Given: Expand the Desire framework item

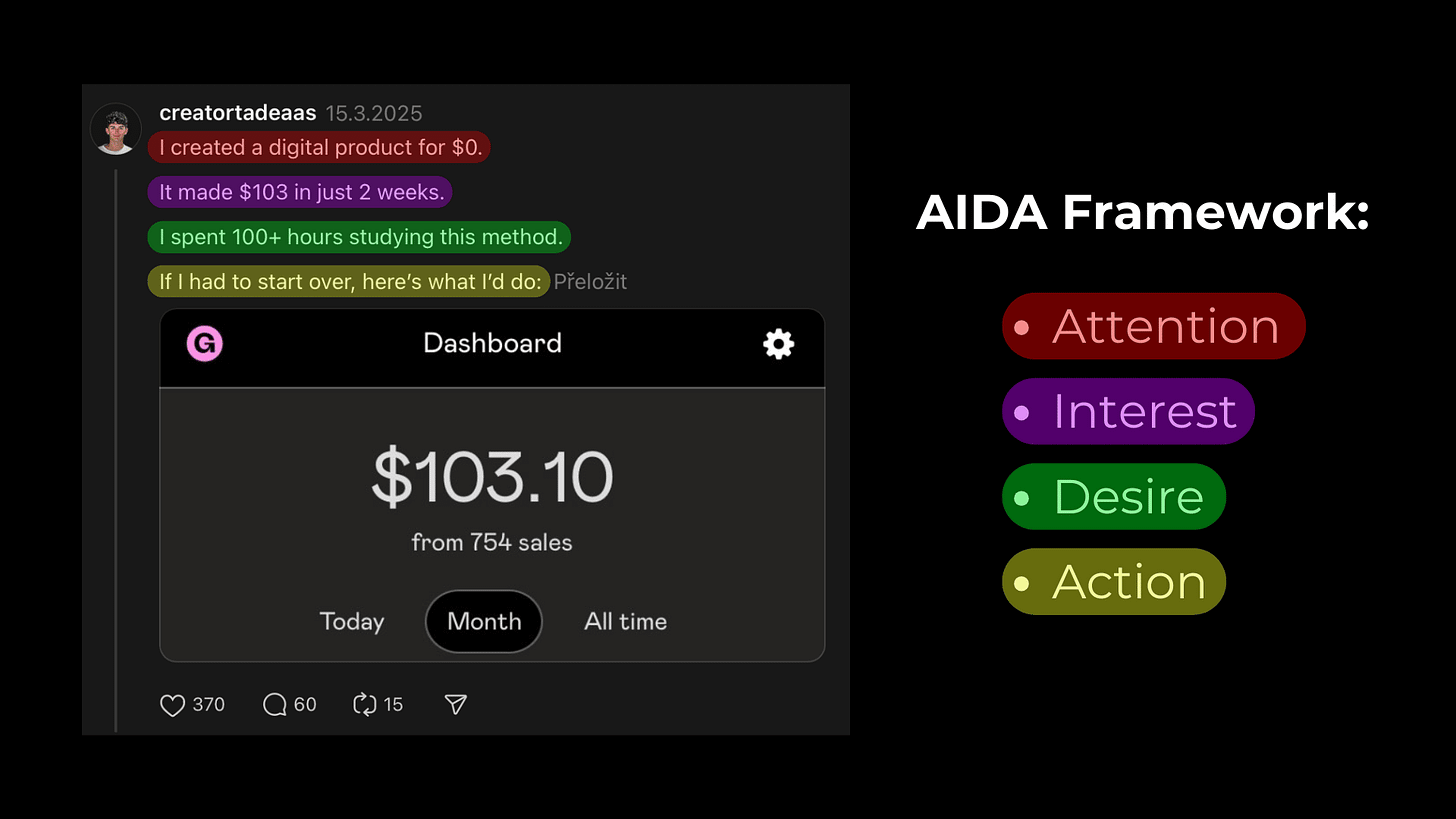Looking at the screenshot, I should click(x=1113, y=496).
